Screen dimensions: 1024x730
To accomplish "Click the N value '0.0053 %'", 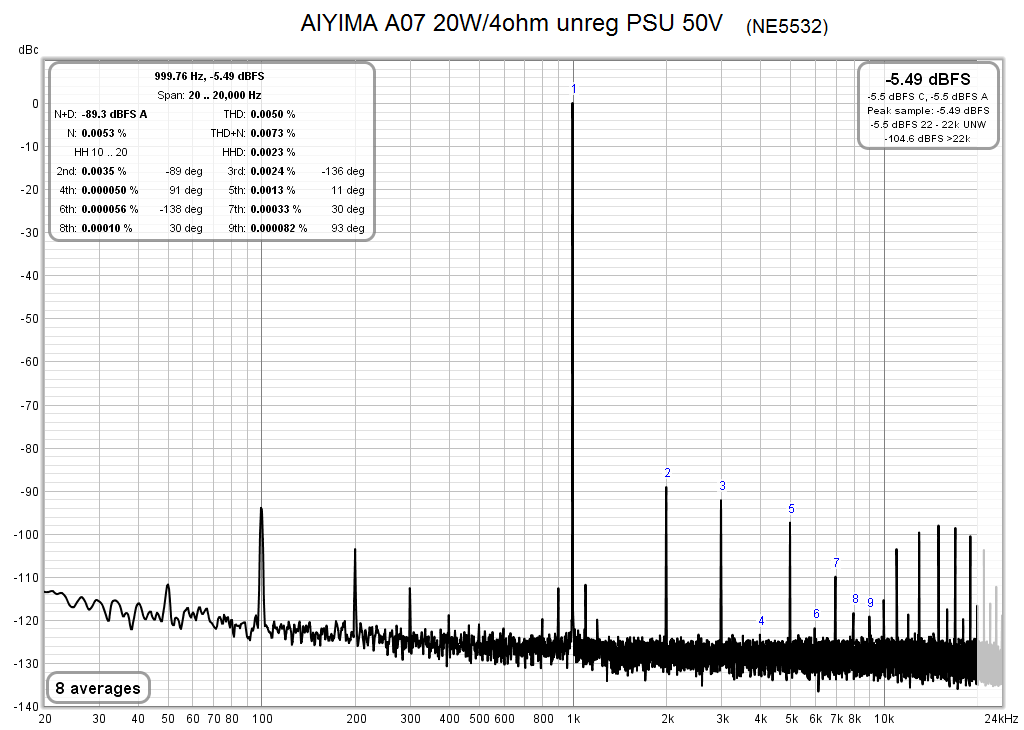I will [104, 133].
